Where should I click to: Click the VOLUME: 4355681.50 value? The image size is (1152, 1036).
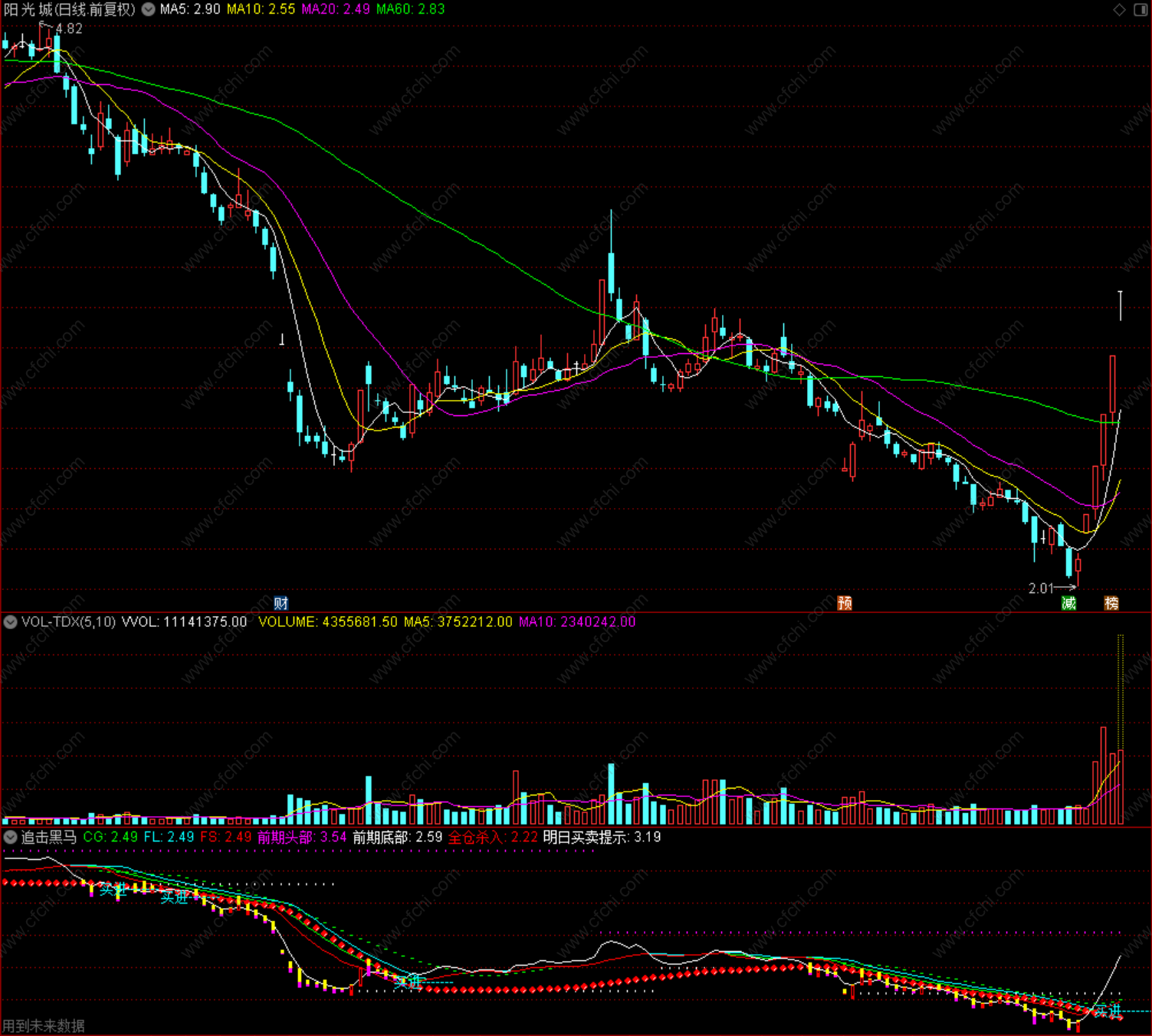pos(328,621)
